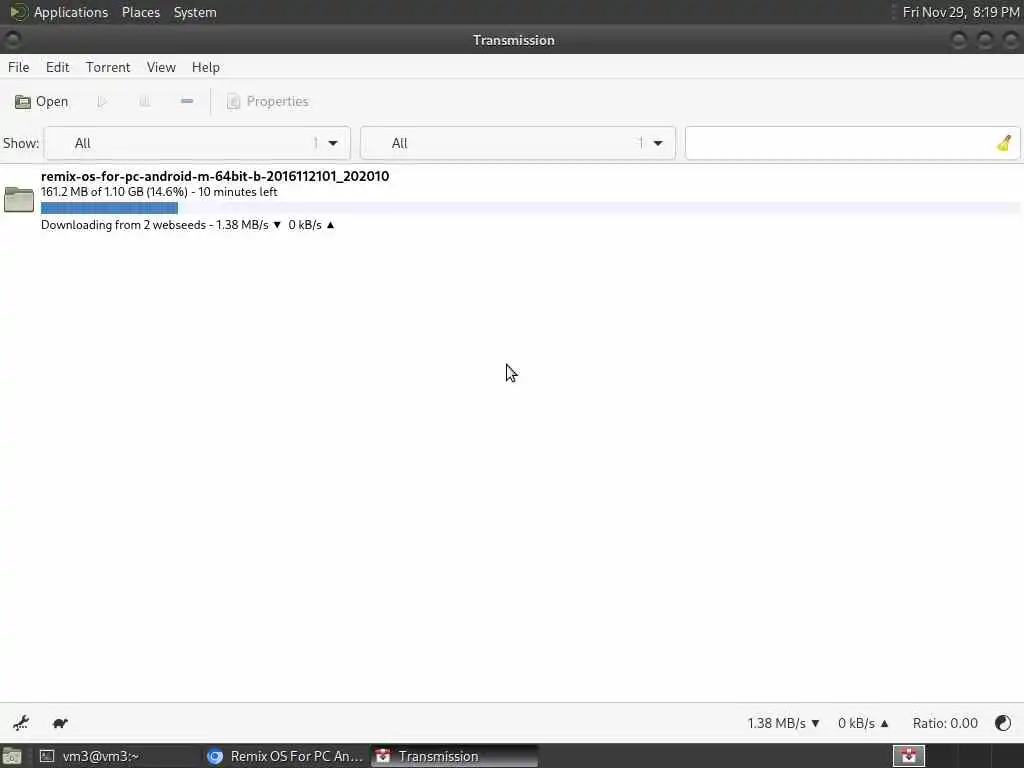This screenshot has width=1024, height=768.
Task: Click the '161.2 MB of 1.10 GB' progress text
Action: click(159, 192)
